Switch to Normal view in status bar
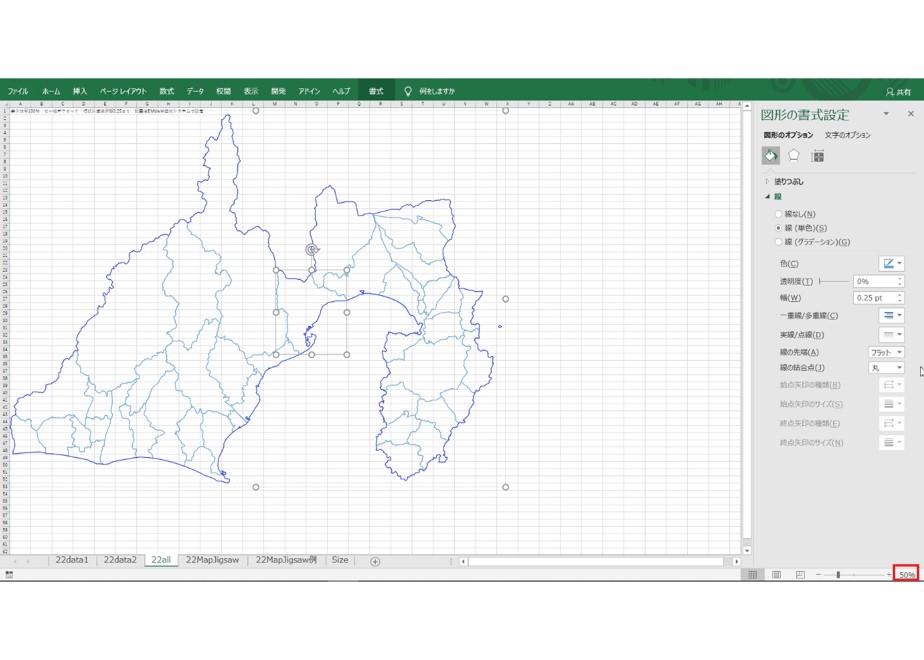Screen dimensions: 924x660 [753, 575]
